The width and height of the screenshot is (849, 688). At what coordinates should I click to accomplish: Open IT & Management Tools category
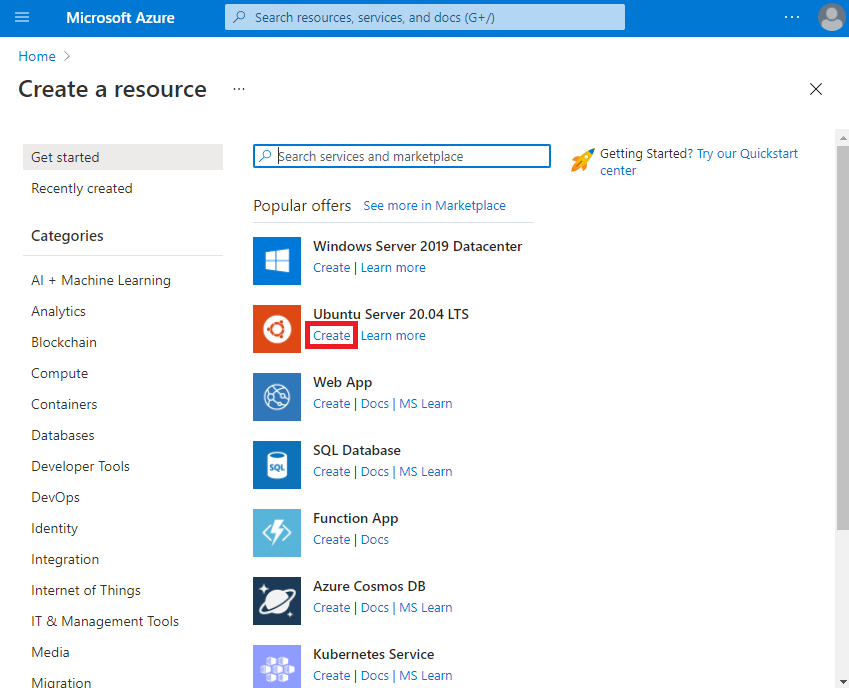pyautogui.click(x=105, y=621)
